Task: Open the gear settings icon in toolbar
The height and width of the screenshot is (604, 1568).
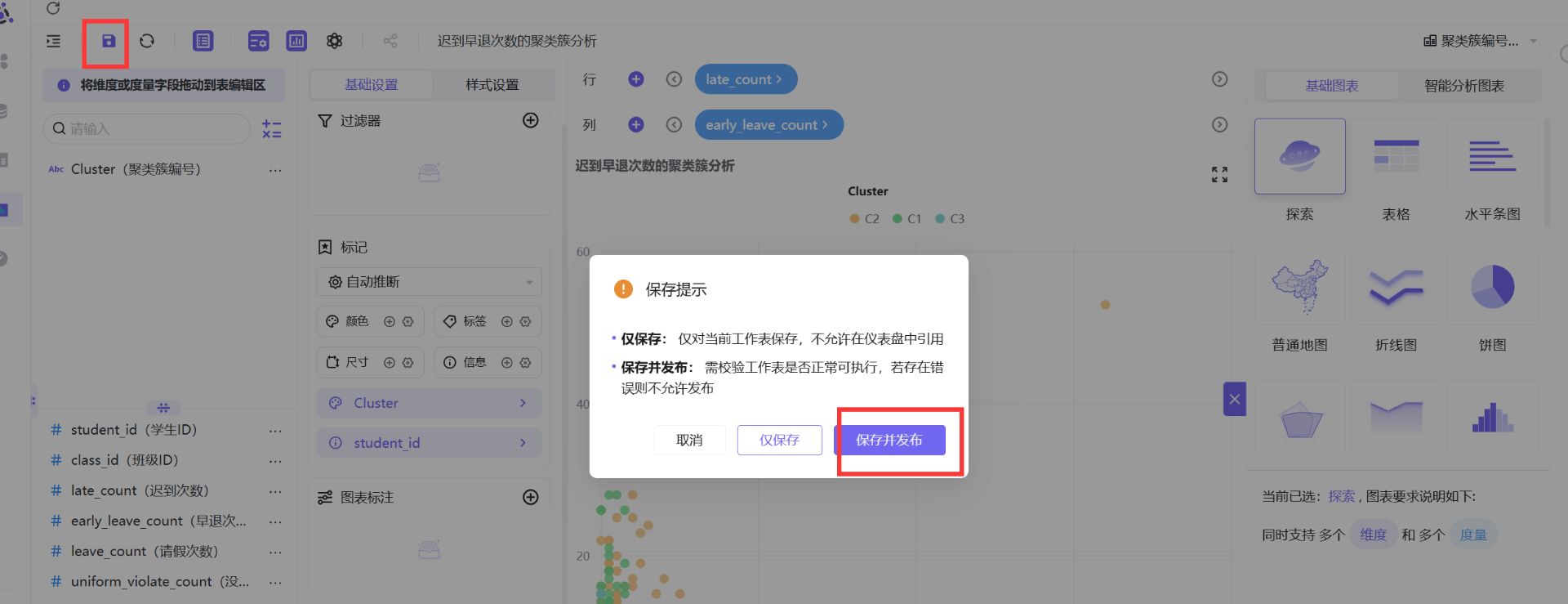Action: [x=334, y=41]
